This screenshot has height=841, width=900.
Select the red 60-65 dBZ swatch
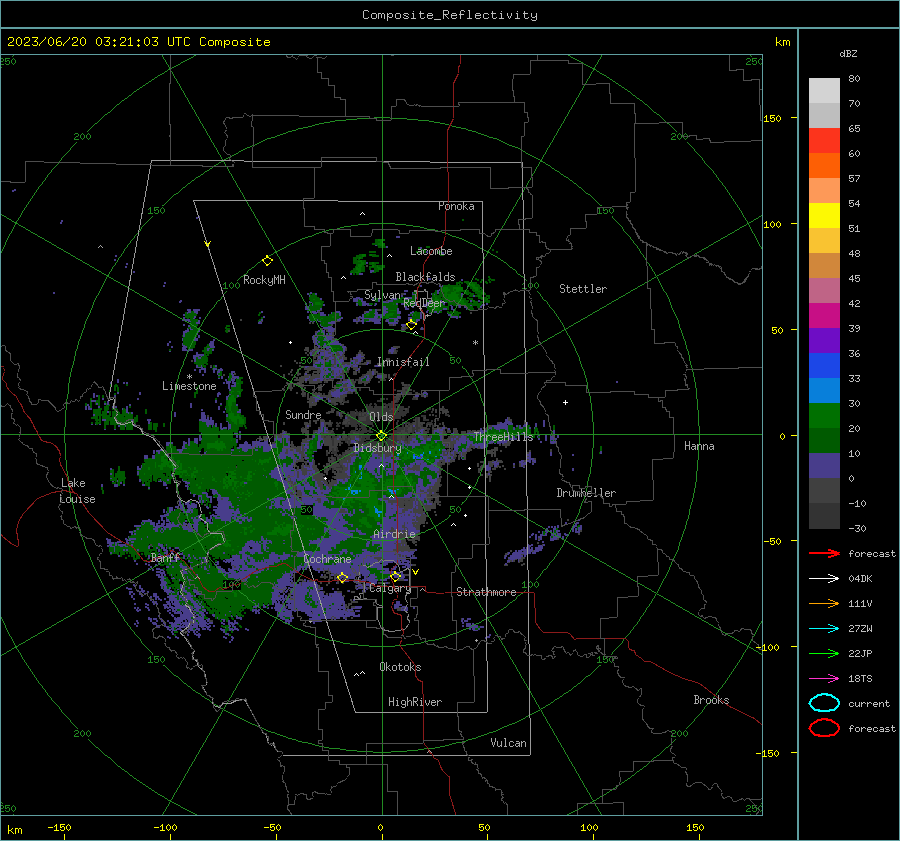[x=824, y=141]
